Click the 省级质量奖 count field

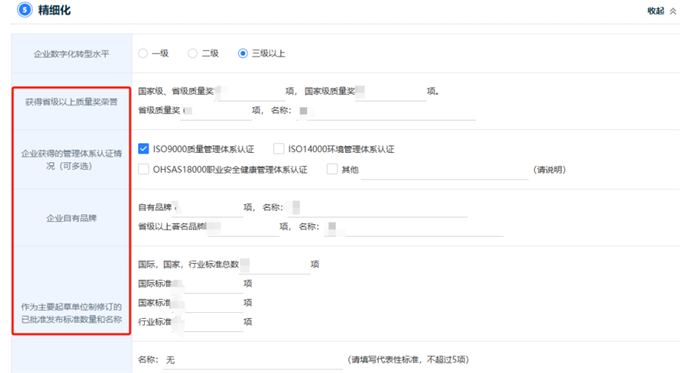[216, 111]
